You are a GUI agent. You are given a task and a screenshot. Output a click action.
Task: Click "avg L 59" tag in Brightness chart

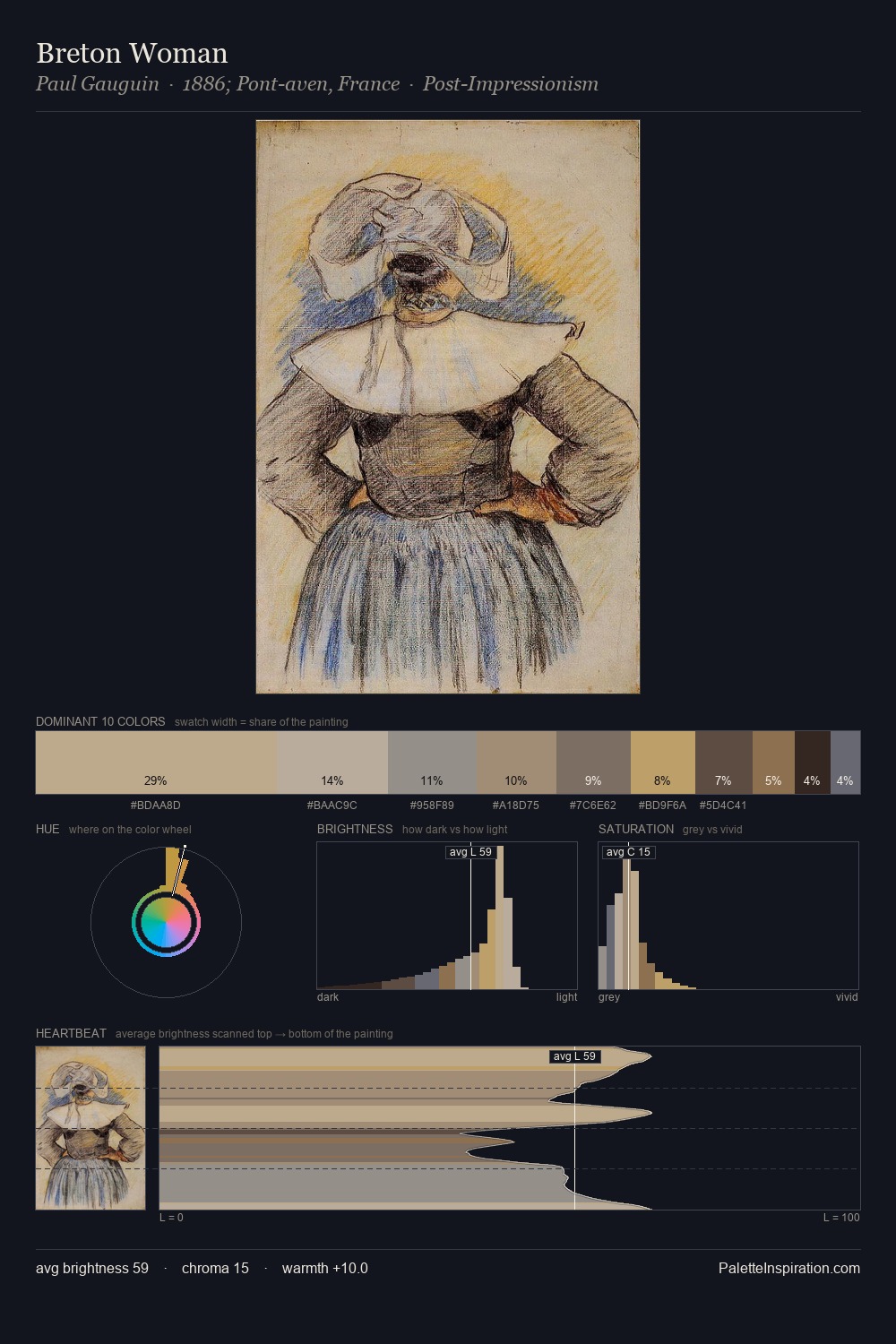coord(470,852)
